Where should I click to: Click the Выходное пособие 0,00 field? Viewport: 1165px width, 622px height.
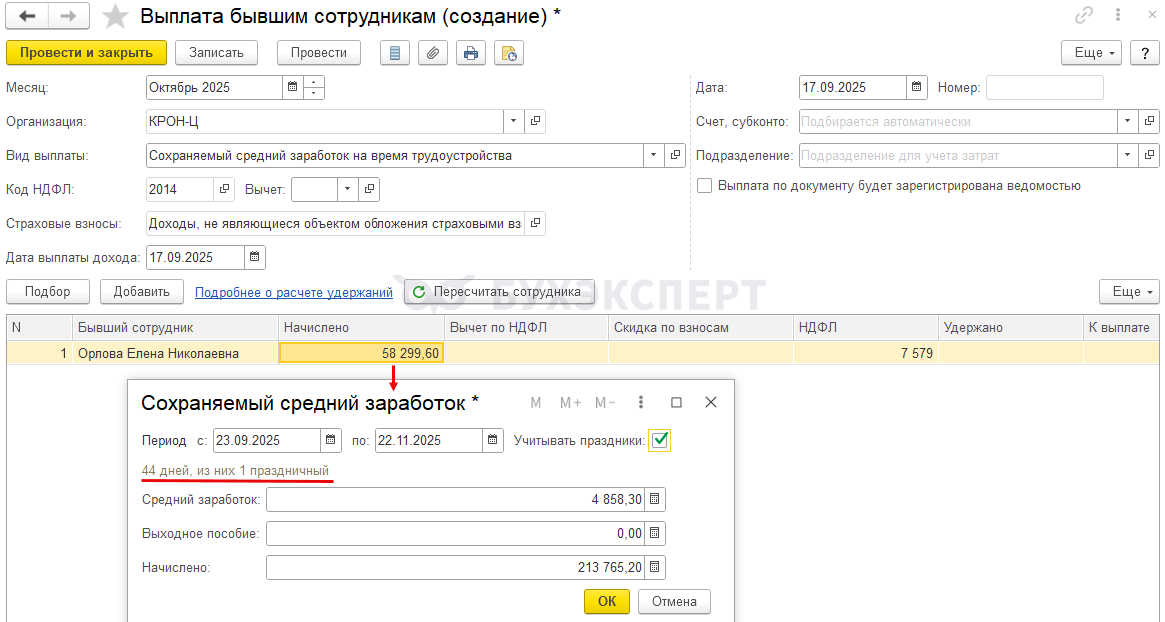[x=455, y=533]
